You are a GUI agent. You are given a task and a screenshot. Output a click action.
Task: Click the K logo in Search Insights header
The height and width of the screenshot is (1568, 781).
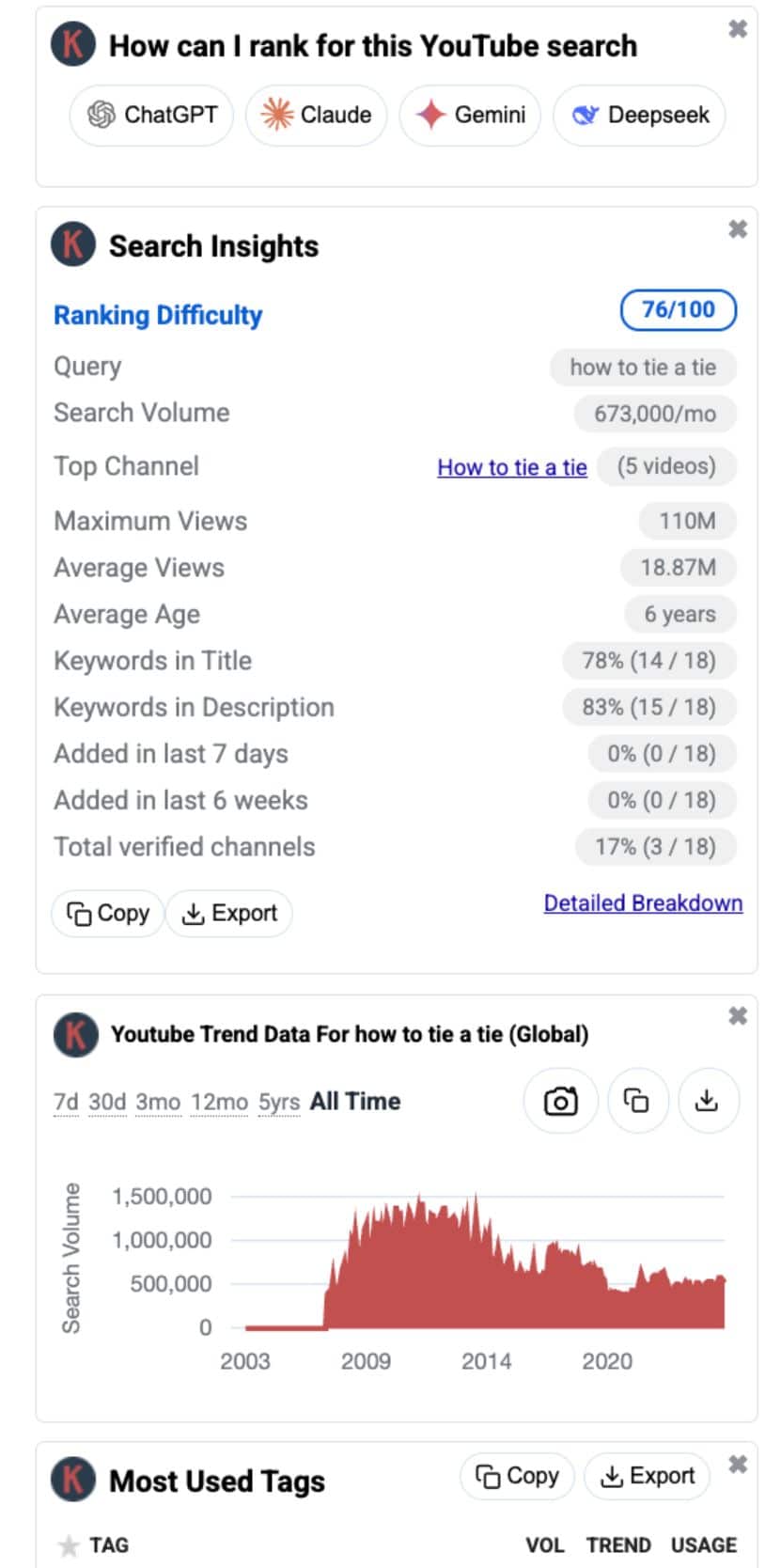click(x=73, y=244)
